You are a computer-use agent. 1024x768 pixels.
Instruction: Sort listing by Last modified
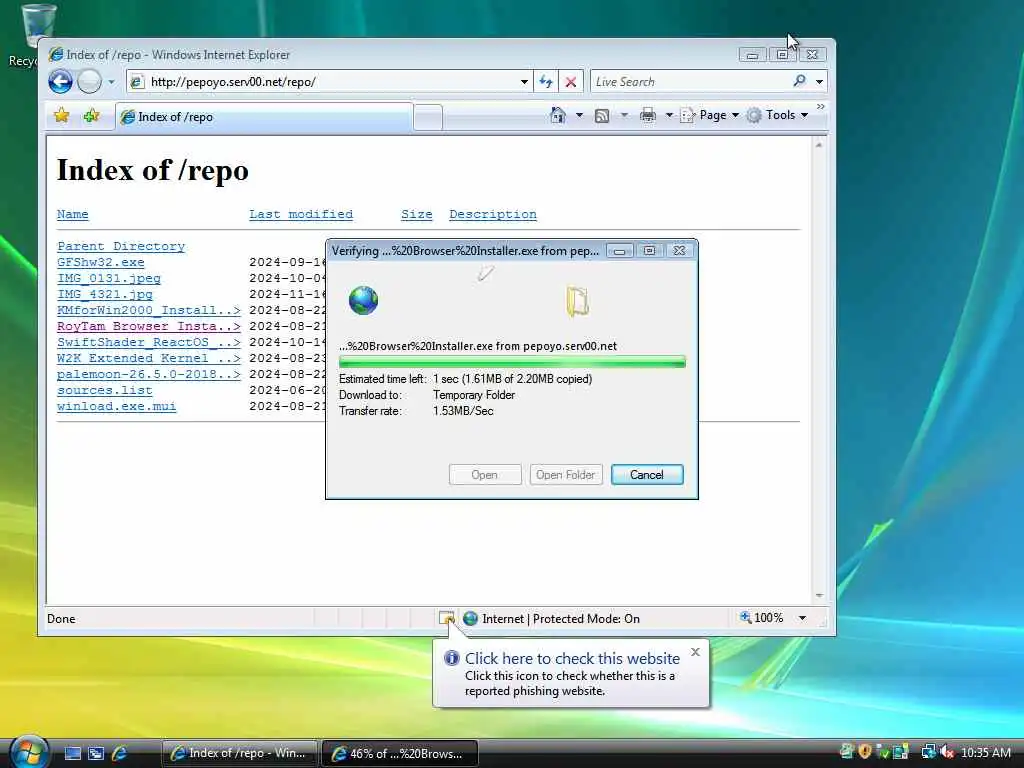tap(300, 214)
